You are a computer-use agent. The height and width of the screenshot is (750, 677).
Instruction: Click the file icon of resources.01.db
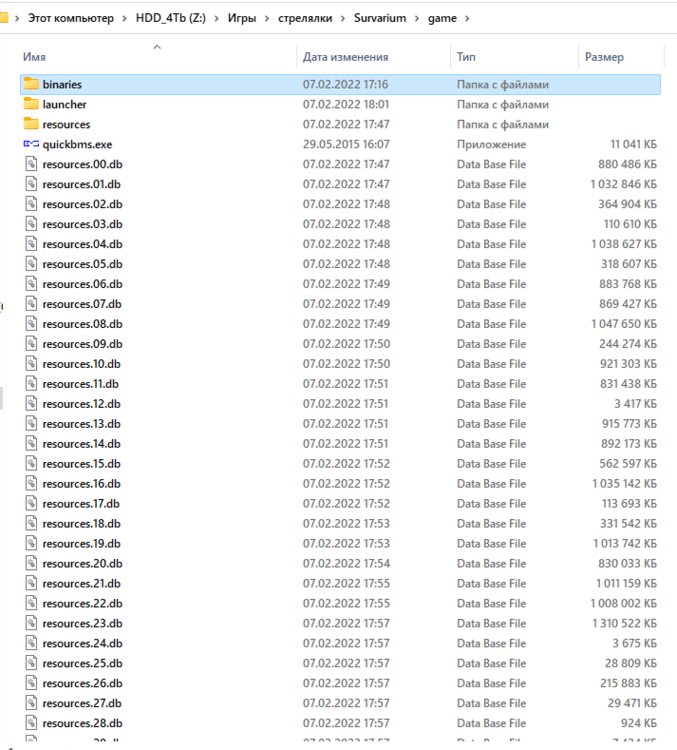[31, 184]
